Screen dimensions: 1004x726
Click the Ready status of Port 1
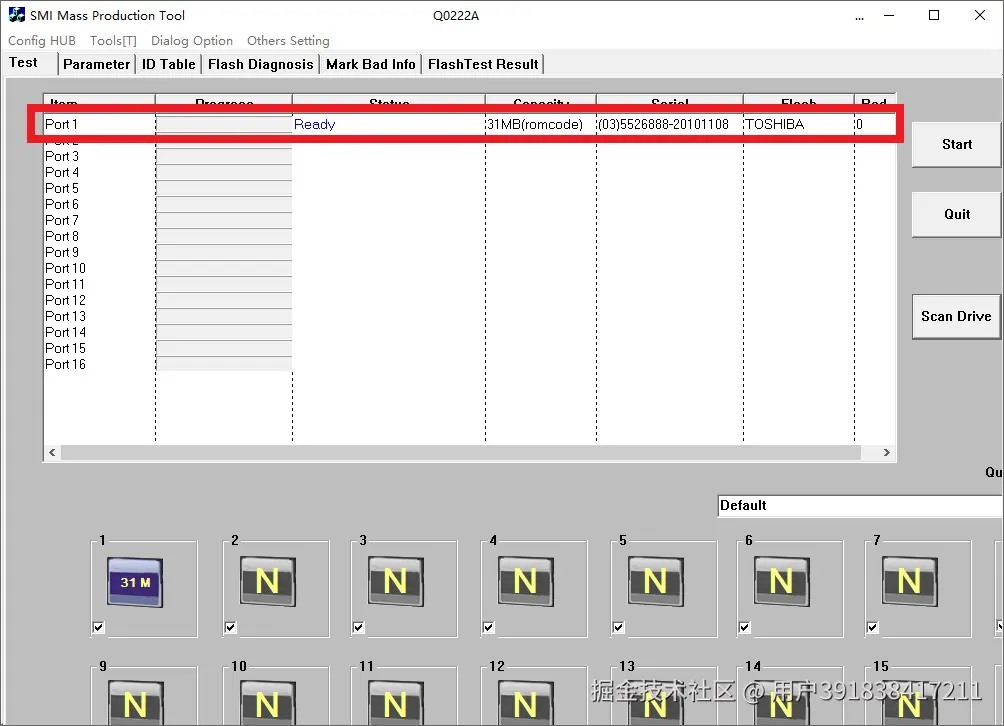pyautogui.click(x=314, y=124)
